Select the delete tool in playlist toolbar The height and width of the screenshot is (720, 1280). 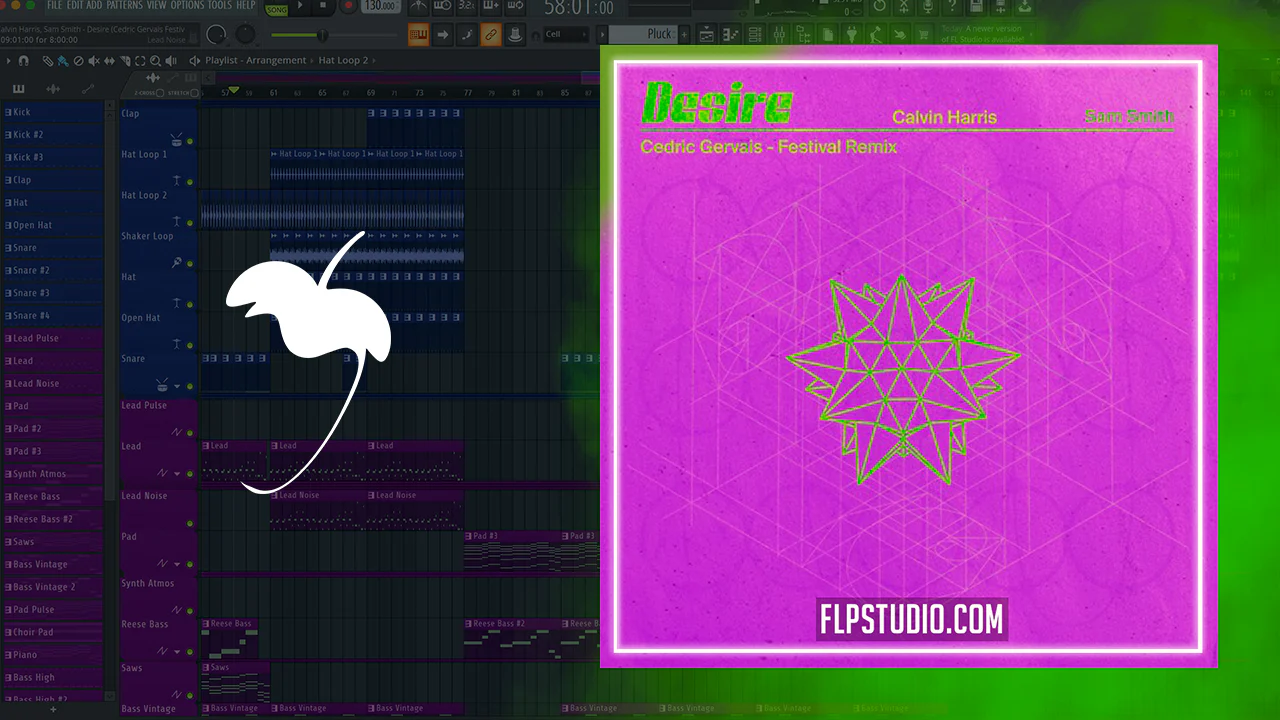click(79, 61)
